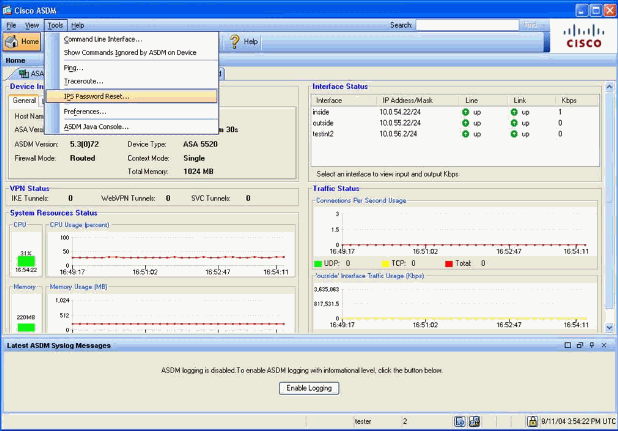618x431 pixels.
Task: Click the Cisco logo
Action: point(584,38)
